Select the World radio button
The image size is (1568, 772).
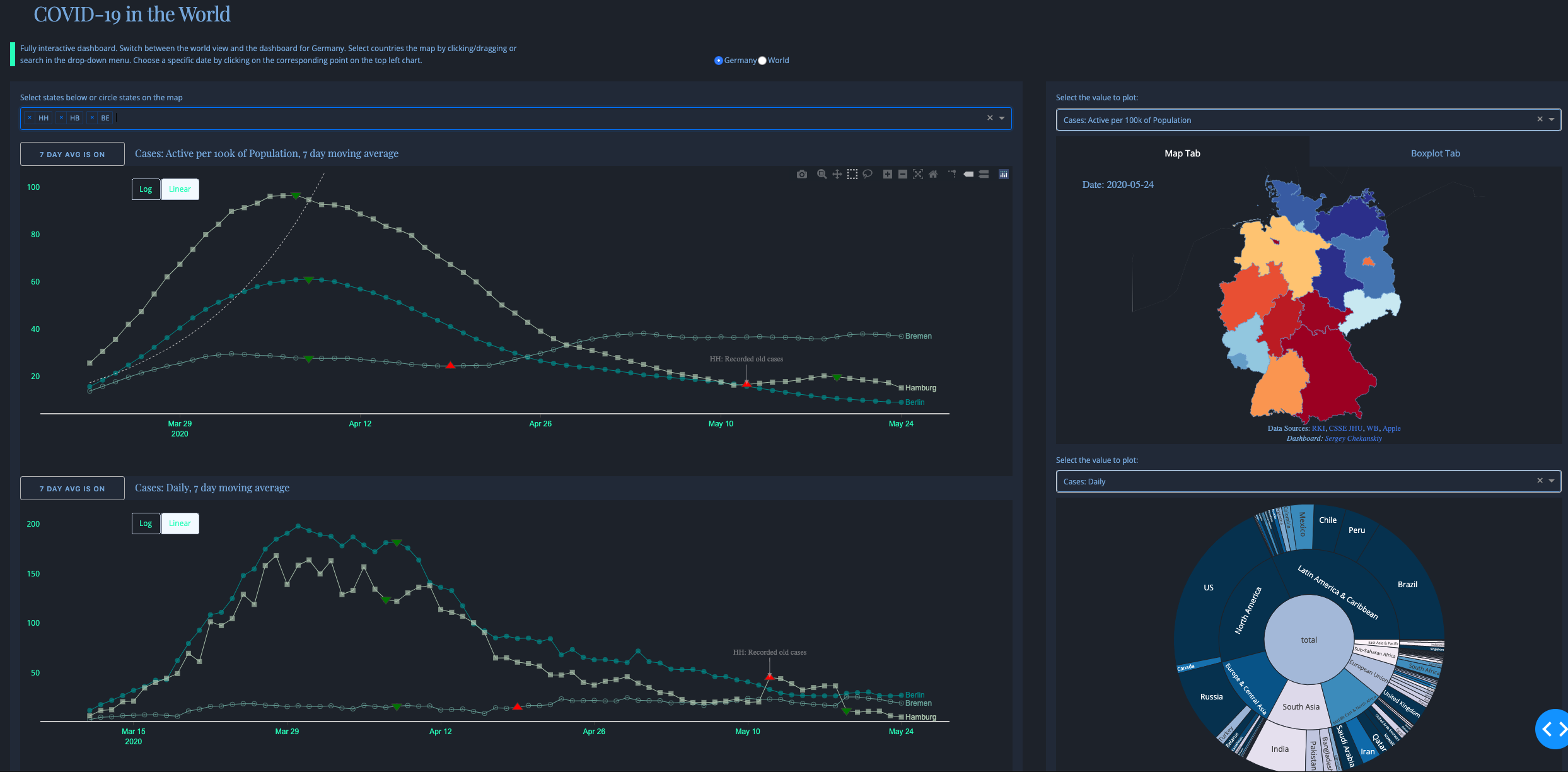(x=762, y=61)
